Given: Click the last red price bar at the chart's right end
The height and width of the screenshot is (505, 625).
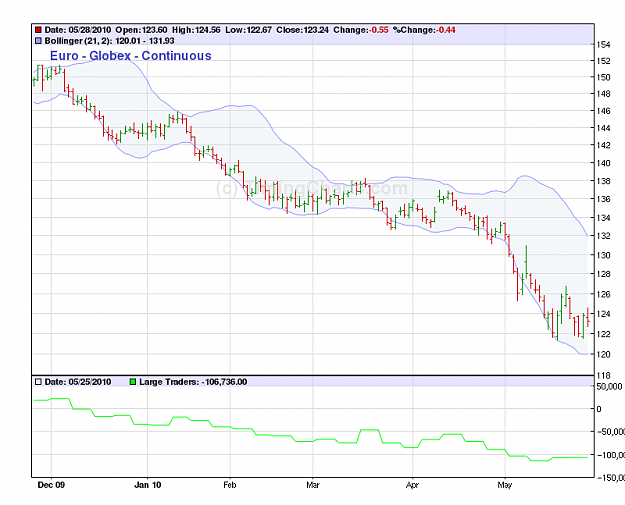Looking at the screenshot, I should 588,317.
